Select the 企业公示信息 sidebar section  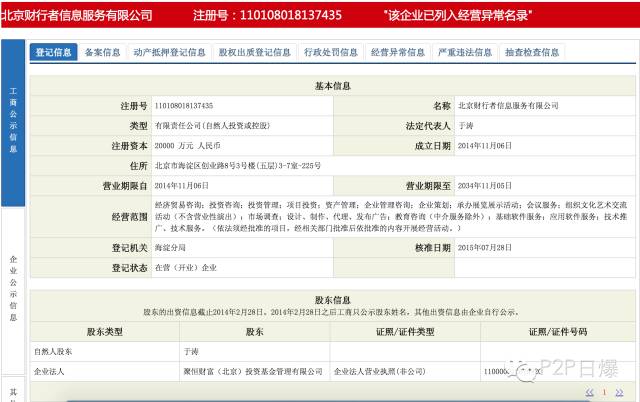point(13,289)
